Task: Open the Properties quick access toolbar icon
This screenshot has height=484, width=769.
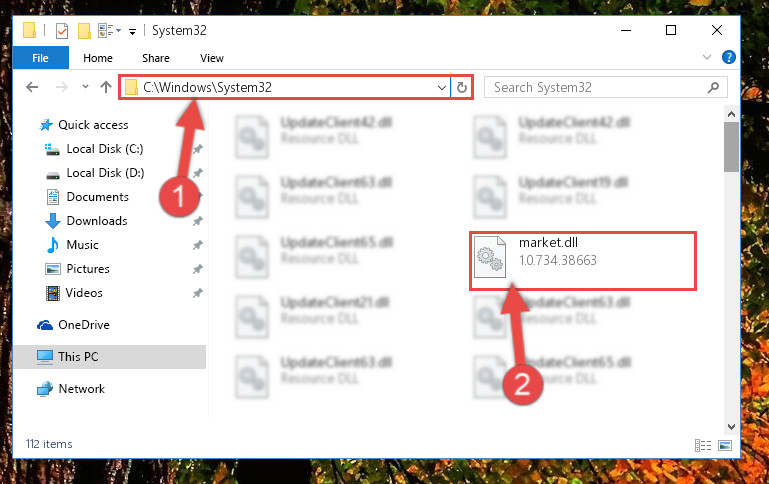Action: [x=62, y=31]
